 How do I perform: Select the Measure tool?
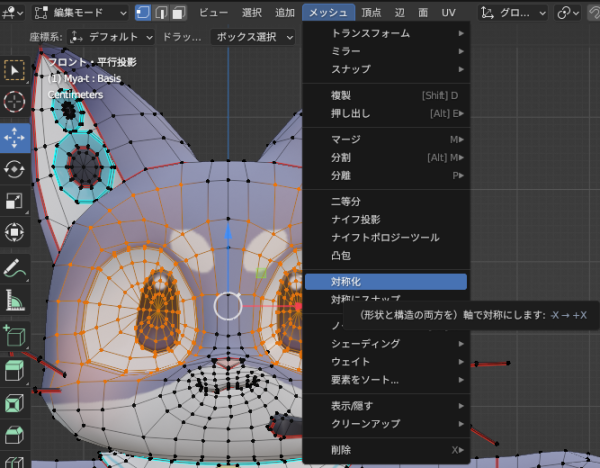click(15, 300)
